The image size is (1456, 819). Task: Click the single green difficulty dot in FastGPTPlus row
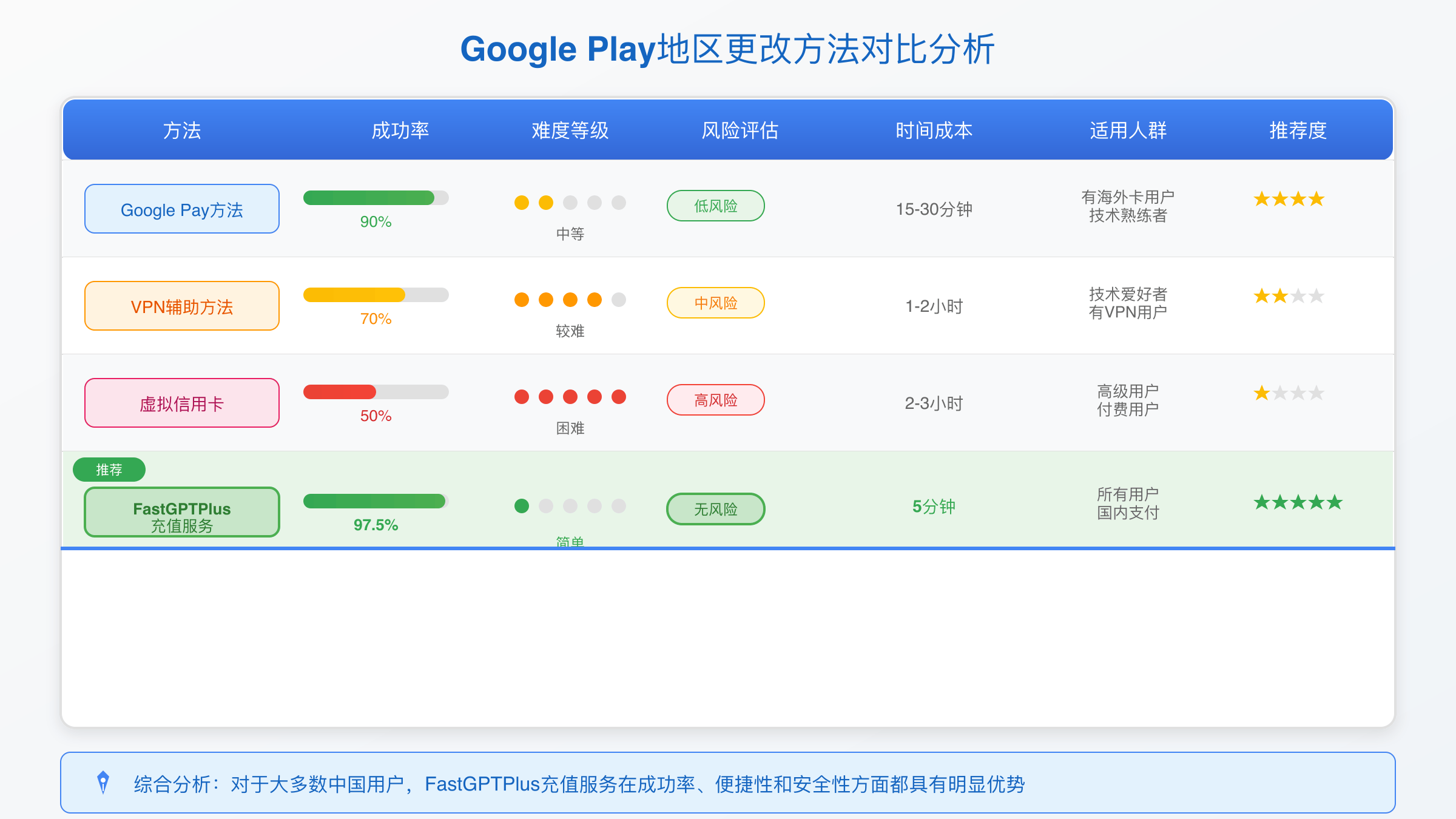522,506
